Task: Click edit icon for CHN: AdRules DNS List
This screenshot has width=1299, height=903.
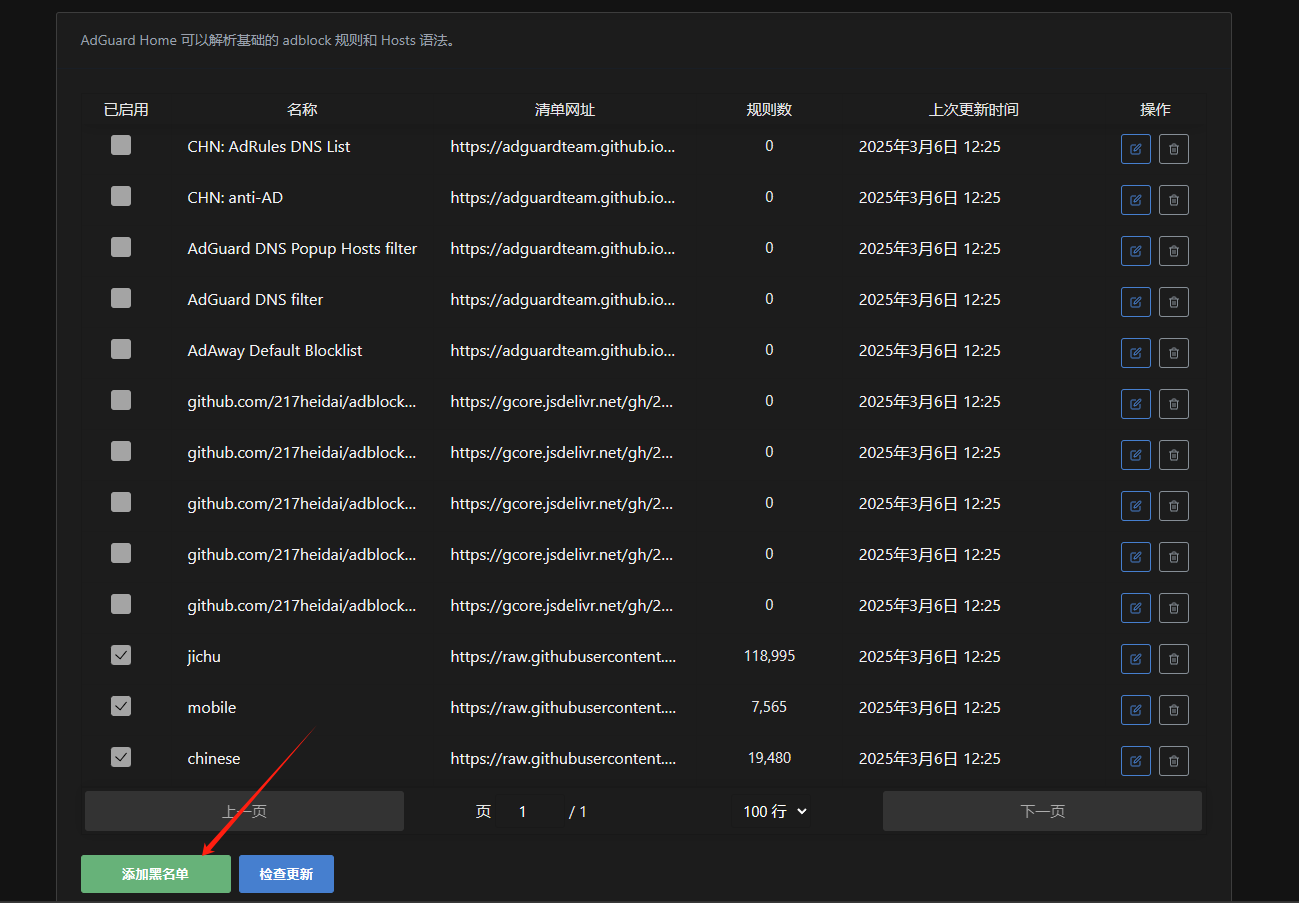Action: tap(1135, 149)
